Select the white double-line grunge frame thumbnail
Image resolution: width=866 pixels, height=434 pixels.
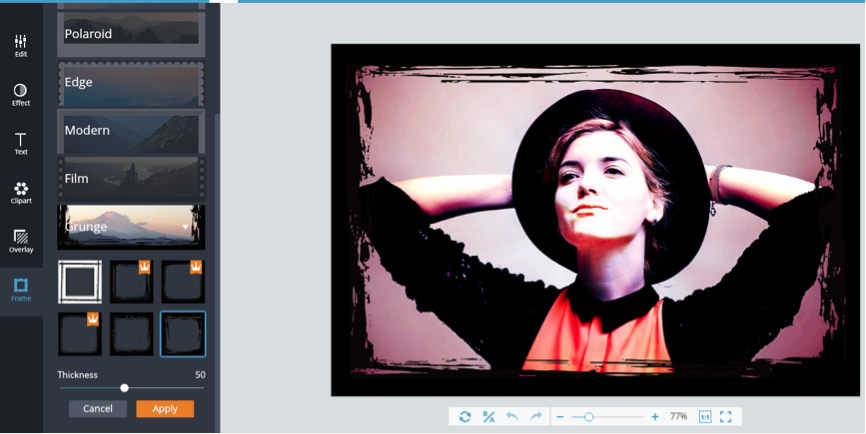click(x=80, y=282)
